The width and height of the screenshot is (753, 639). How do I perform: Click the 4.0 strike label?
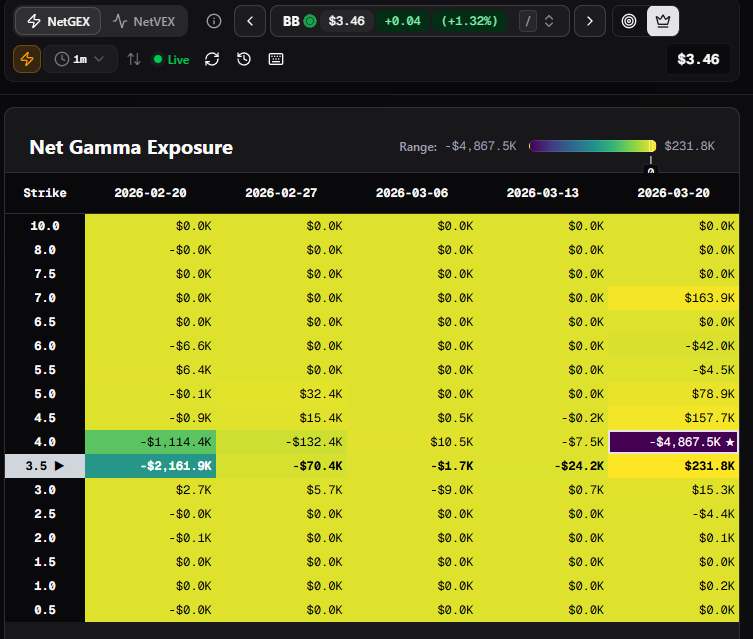click(x=45, y=442)
